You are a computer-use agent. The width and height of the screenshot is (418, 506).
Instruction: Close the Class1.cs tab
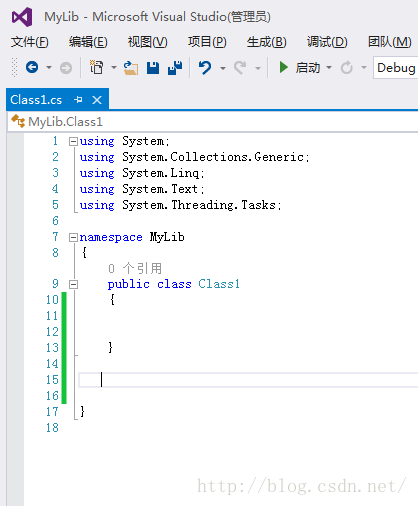point(97,100)
